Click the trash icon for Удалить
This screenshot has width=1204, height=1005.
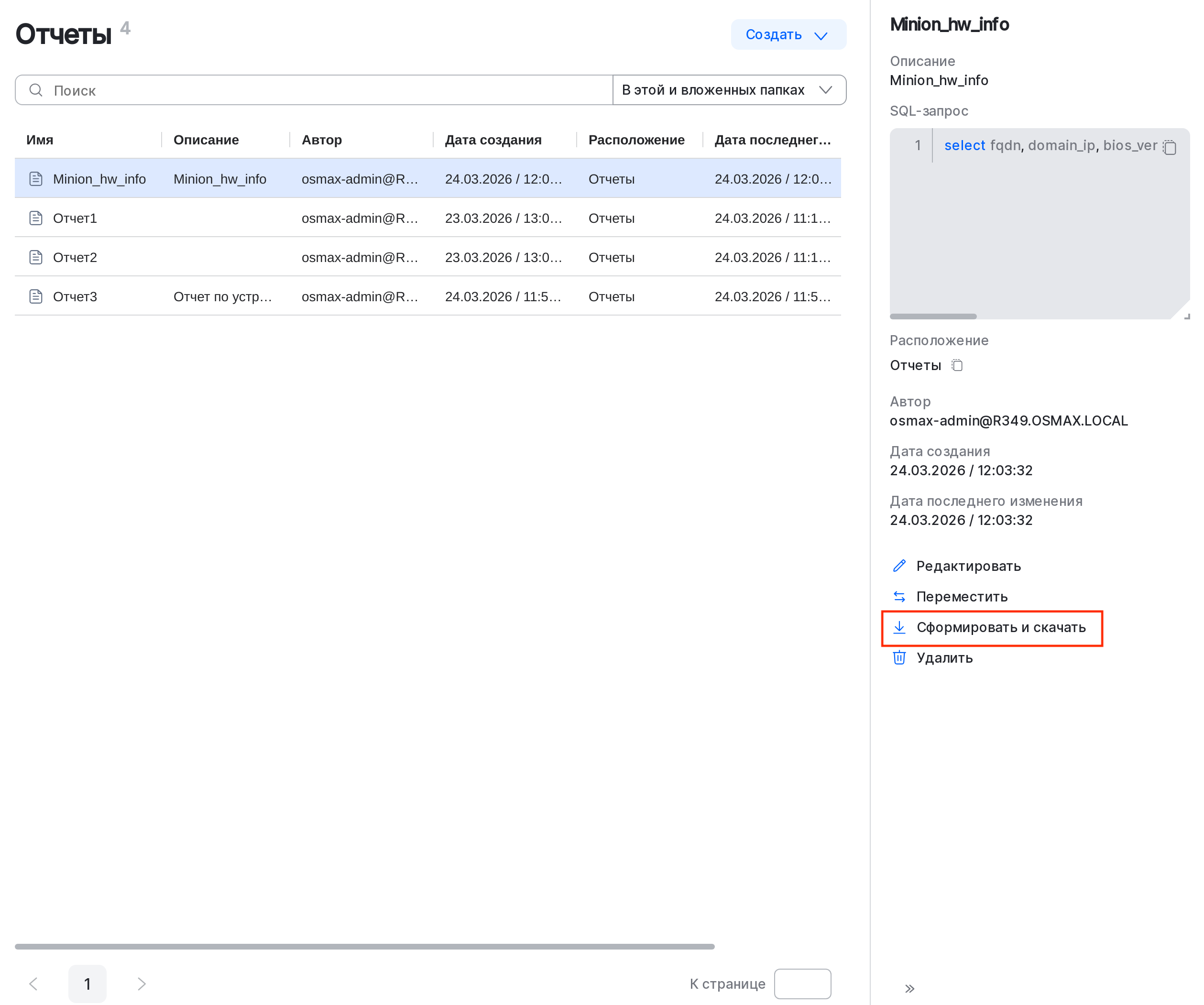[x=899, y=657]
